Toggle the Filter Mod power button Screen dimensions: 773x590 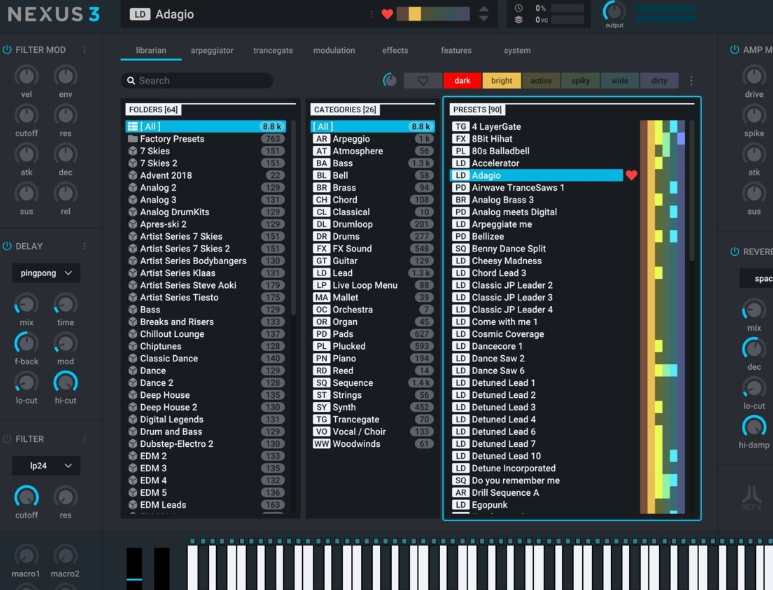[7, 50]
